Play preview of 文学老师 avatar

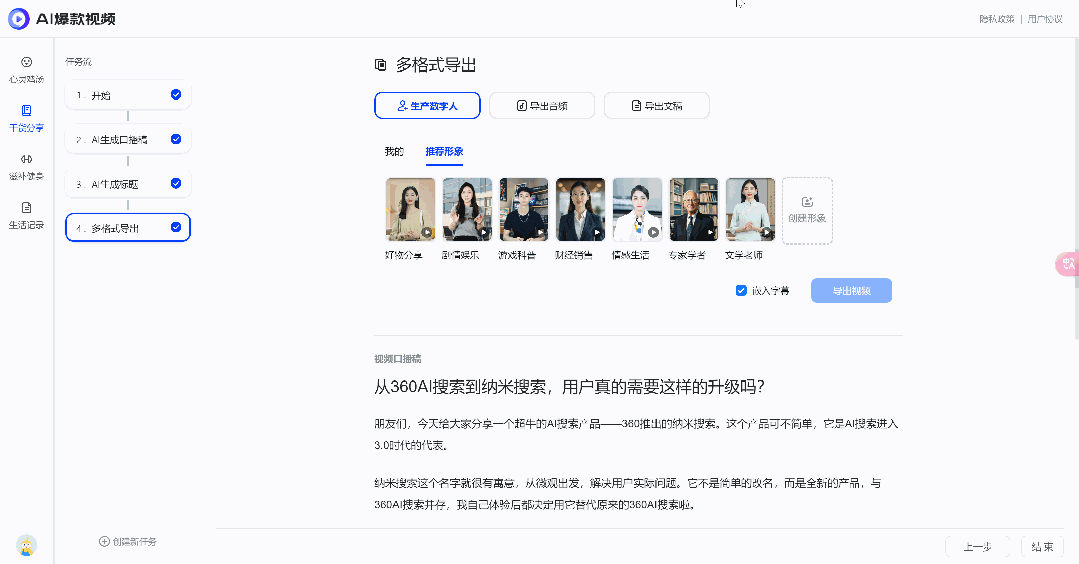(x=767, y=232)
